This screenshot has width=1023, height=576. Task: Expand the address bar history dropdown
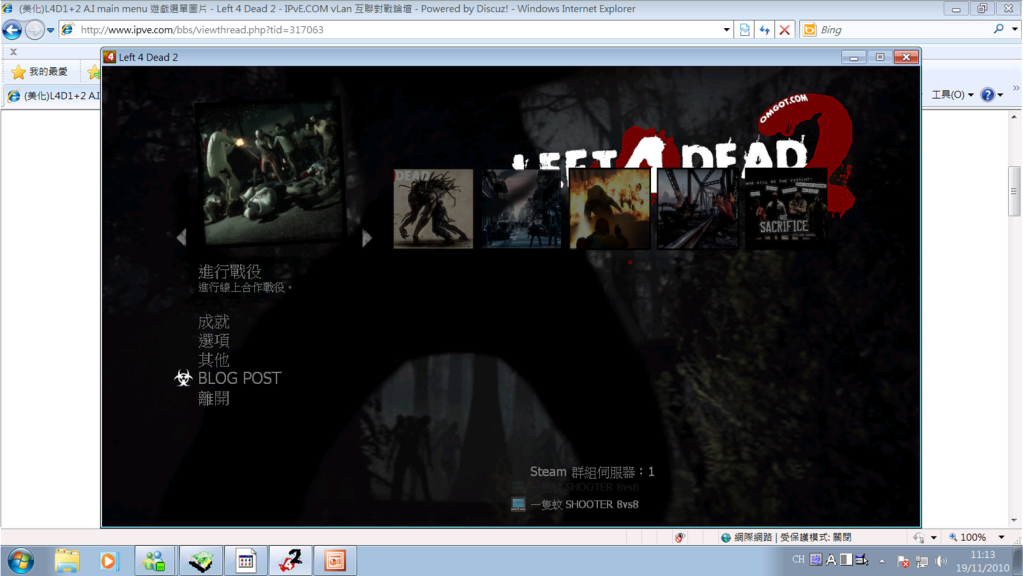click(727, 30)
